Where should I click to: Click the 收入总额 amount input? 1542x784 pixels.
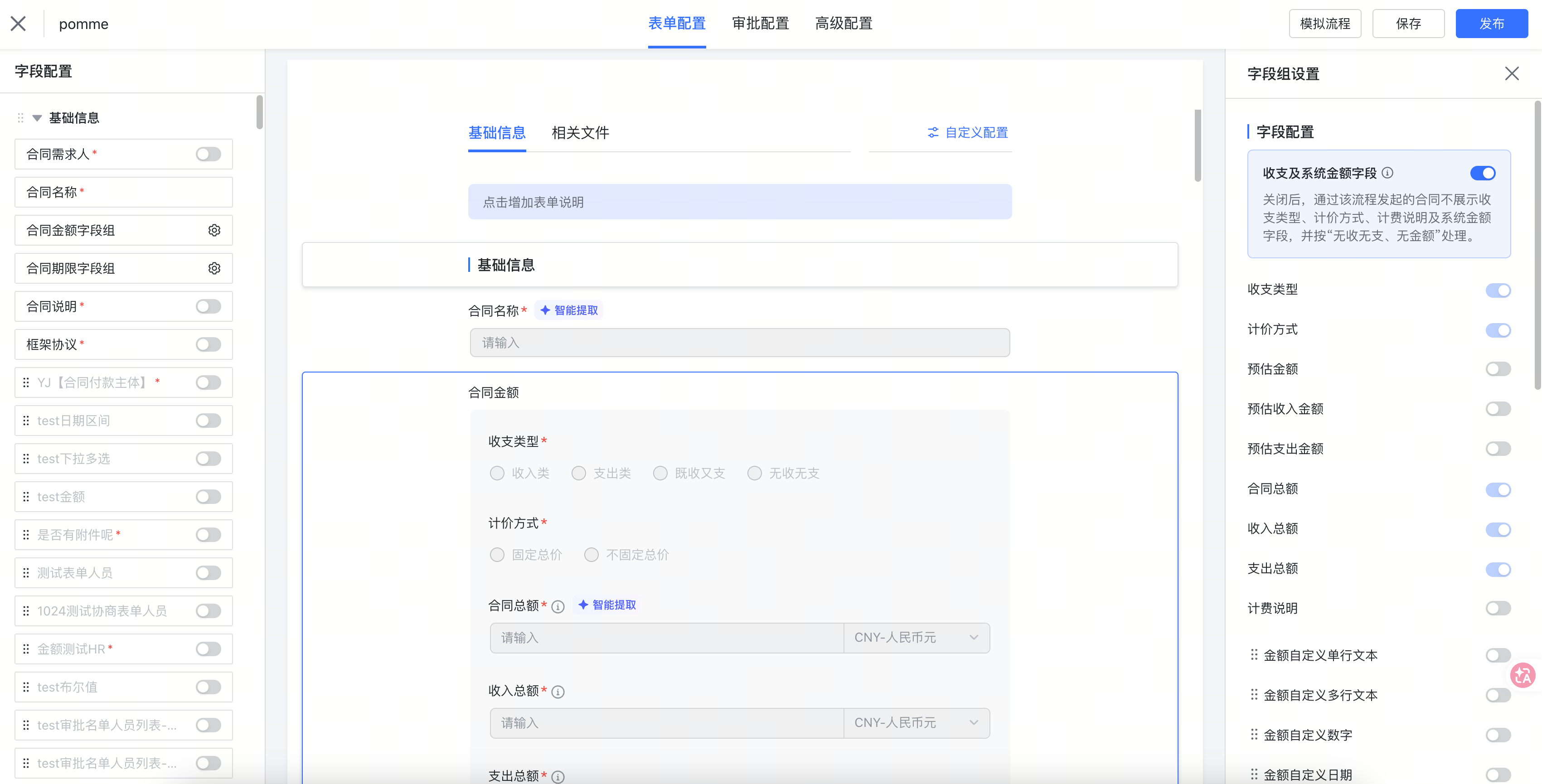pyautogui.click(x=667, y=723)
